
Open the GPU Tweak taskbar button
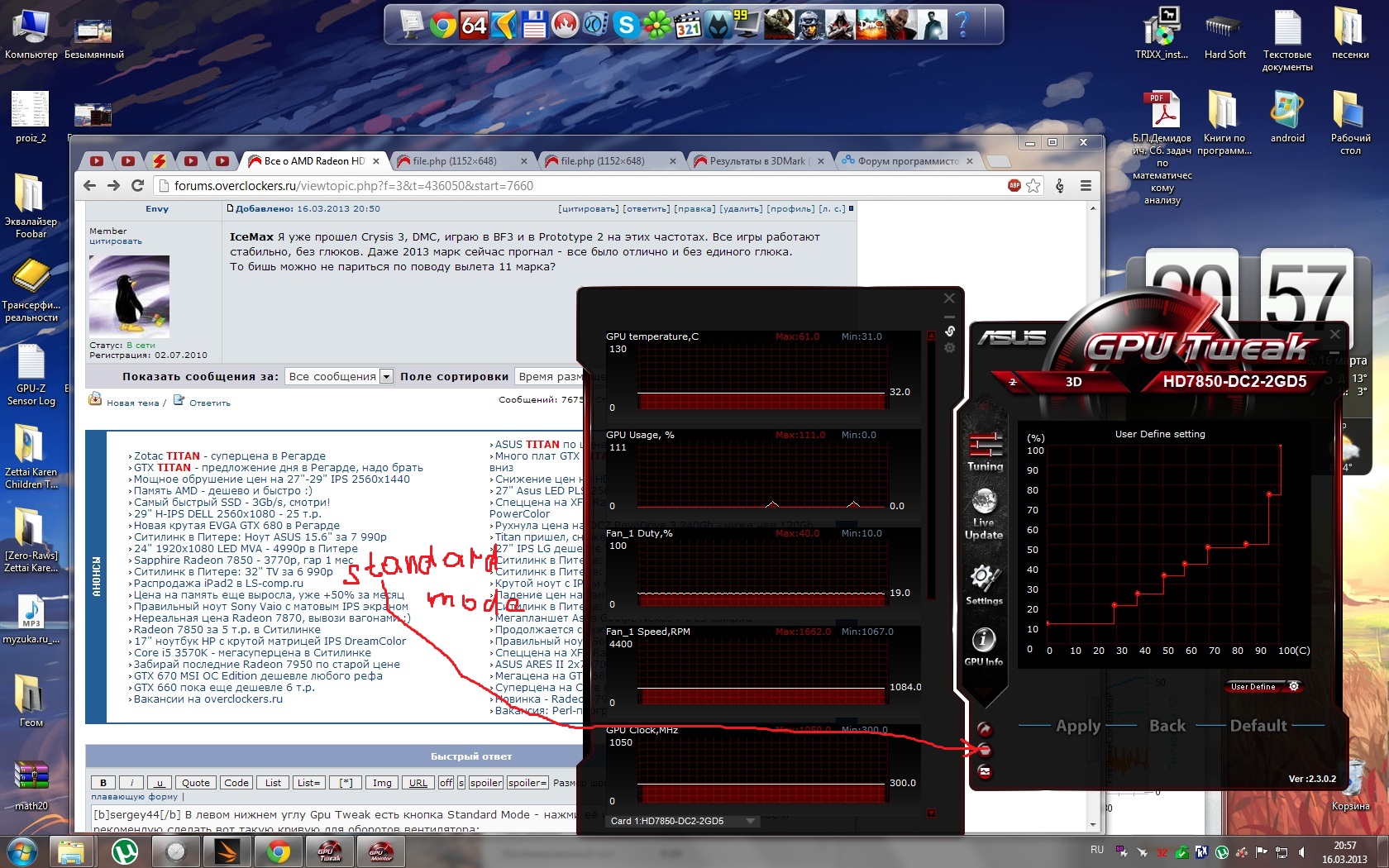coord(330,851)
